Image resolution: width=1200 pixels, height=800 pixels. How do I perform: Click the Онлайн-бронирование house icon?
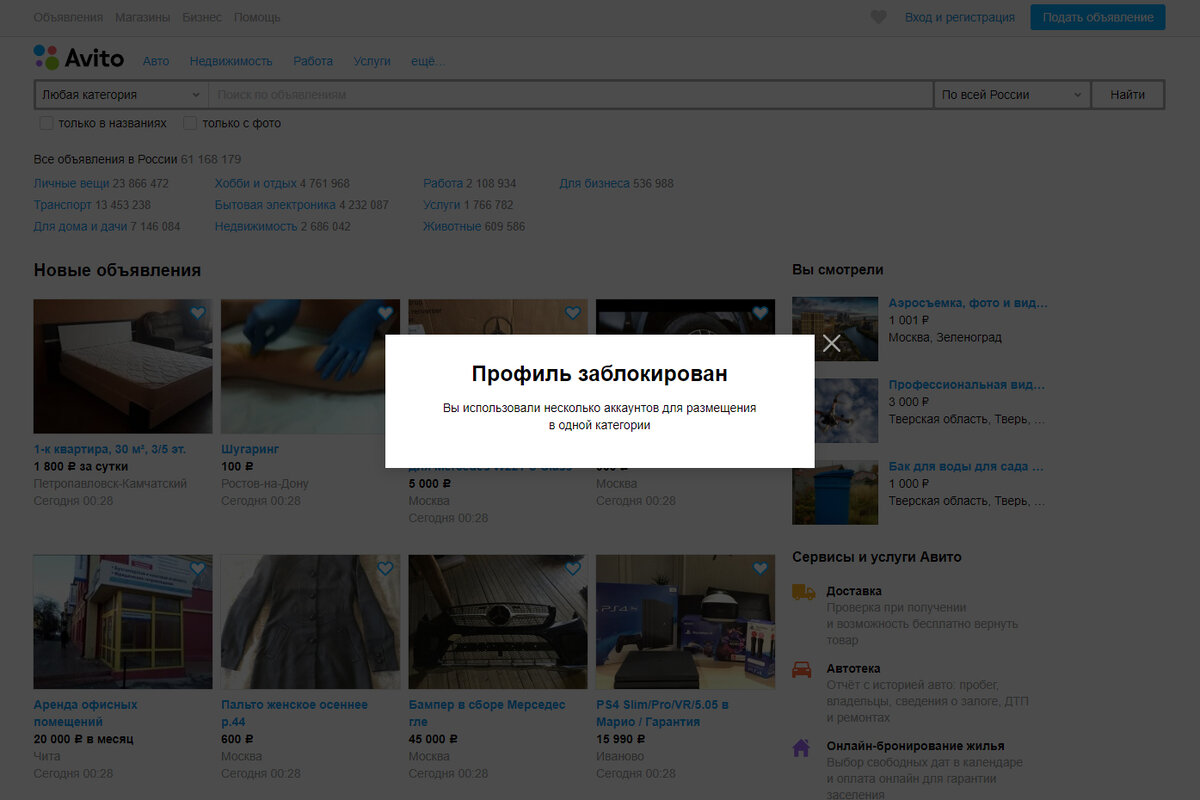click(x=801, y=747)
